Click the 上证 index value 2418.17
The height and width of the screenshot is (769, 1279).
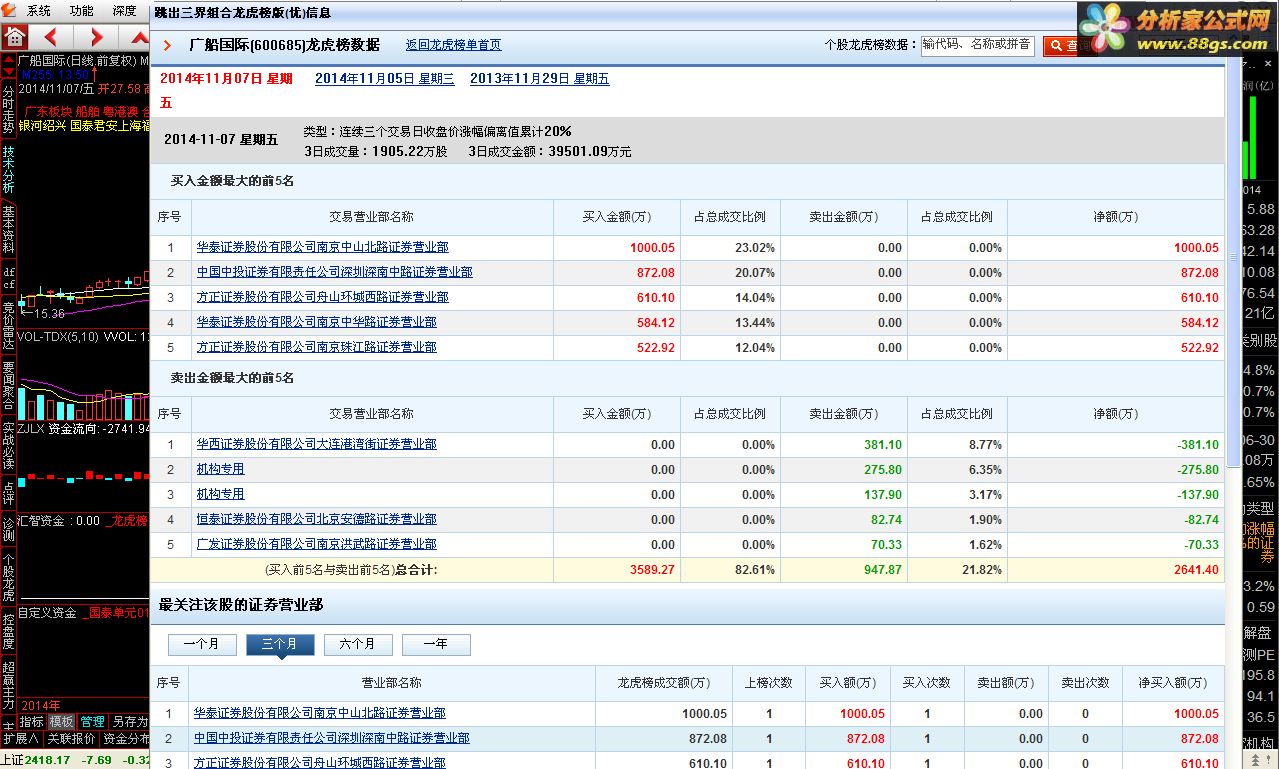(x=47, y=760)
